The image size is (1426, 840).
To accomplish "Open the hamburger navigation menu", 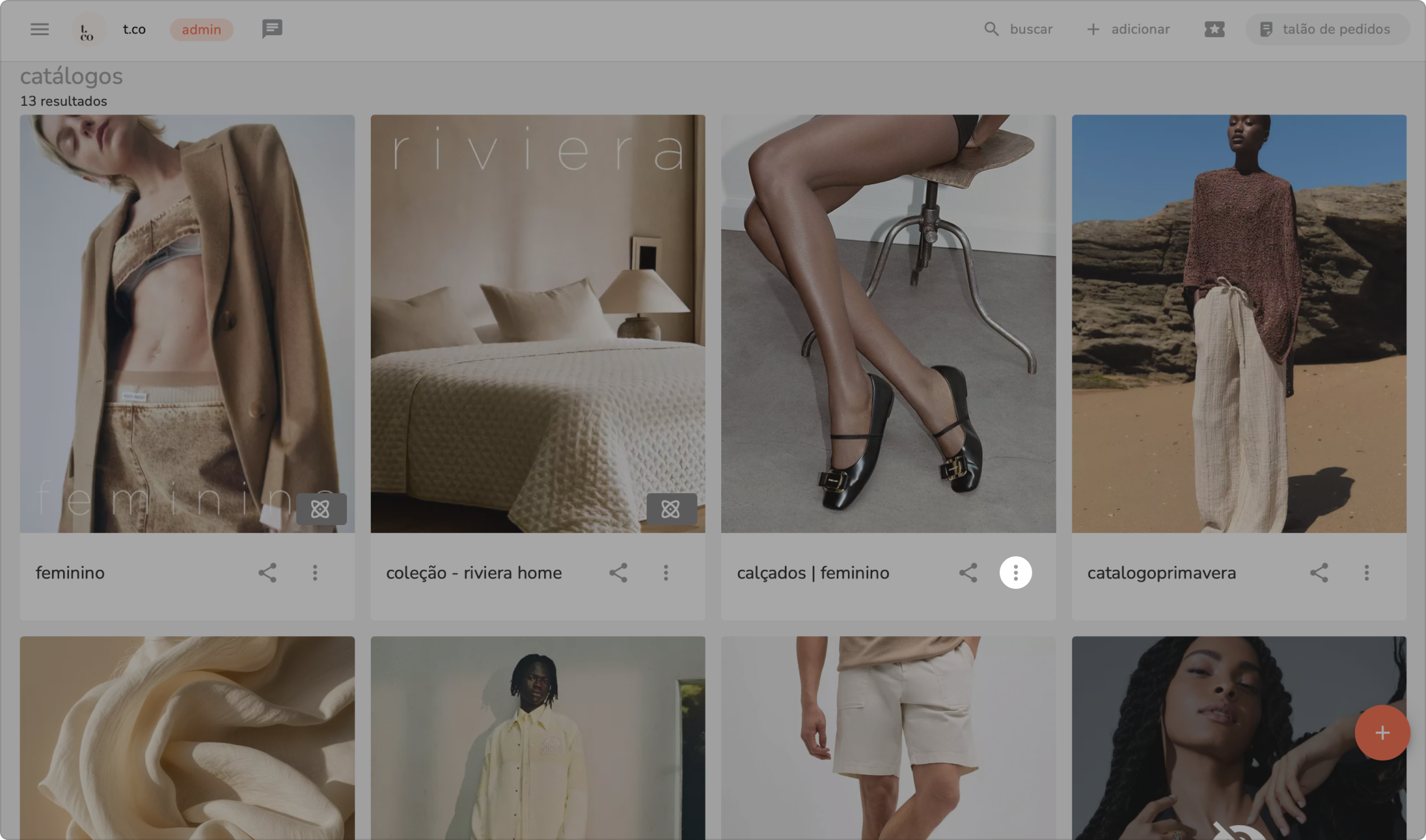I will point(39,29).
